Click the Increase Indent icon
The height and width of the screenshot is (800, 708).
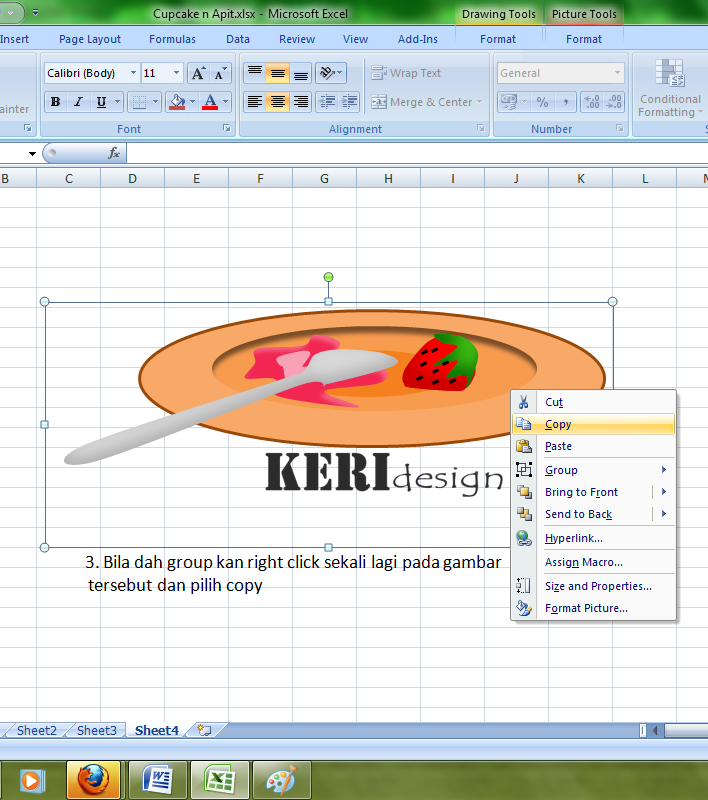pyautogui.click(x=349, y=102)
